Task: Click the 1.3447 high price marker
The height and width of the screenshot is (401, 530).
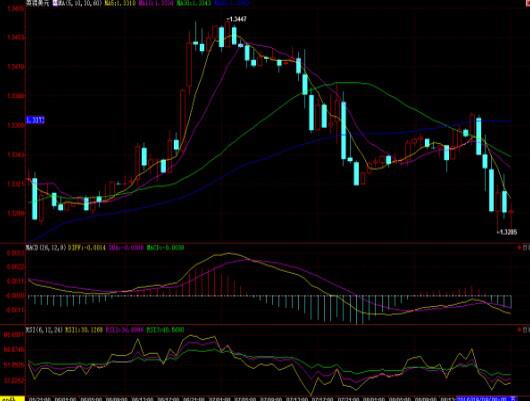Action: (x=236, y=19)
